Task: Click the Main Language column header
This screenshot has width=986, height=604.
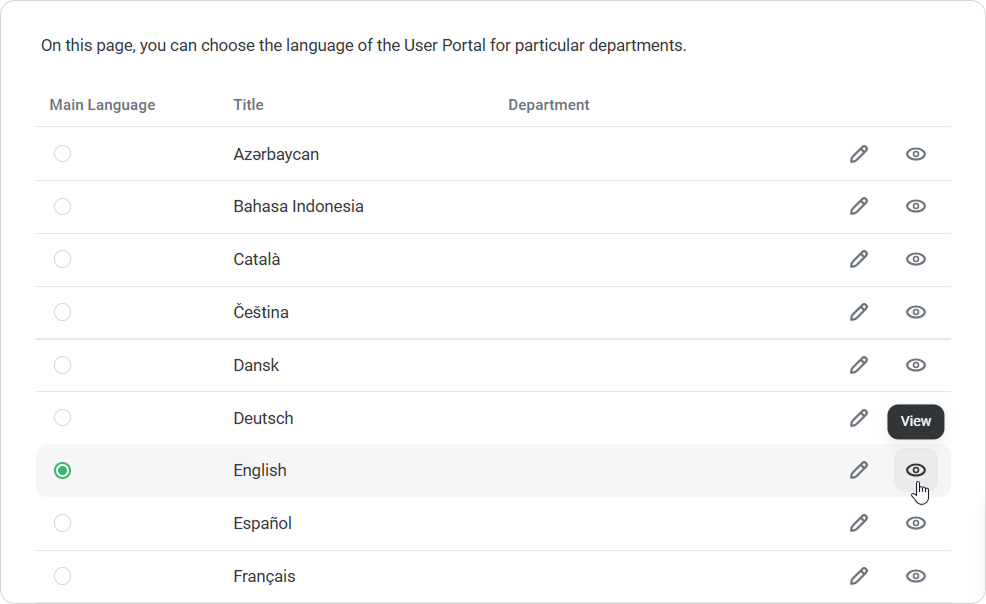Action: [102, 105]
